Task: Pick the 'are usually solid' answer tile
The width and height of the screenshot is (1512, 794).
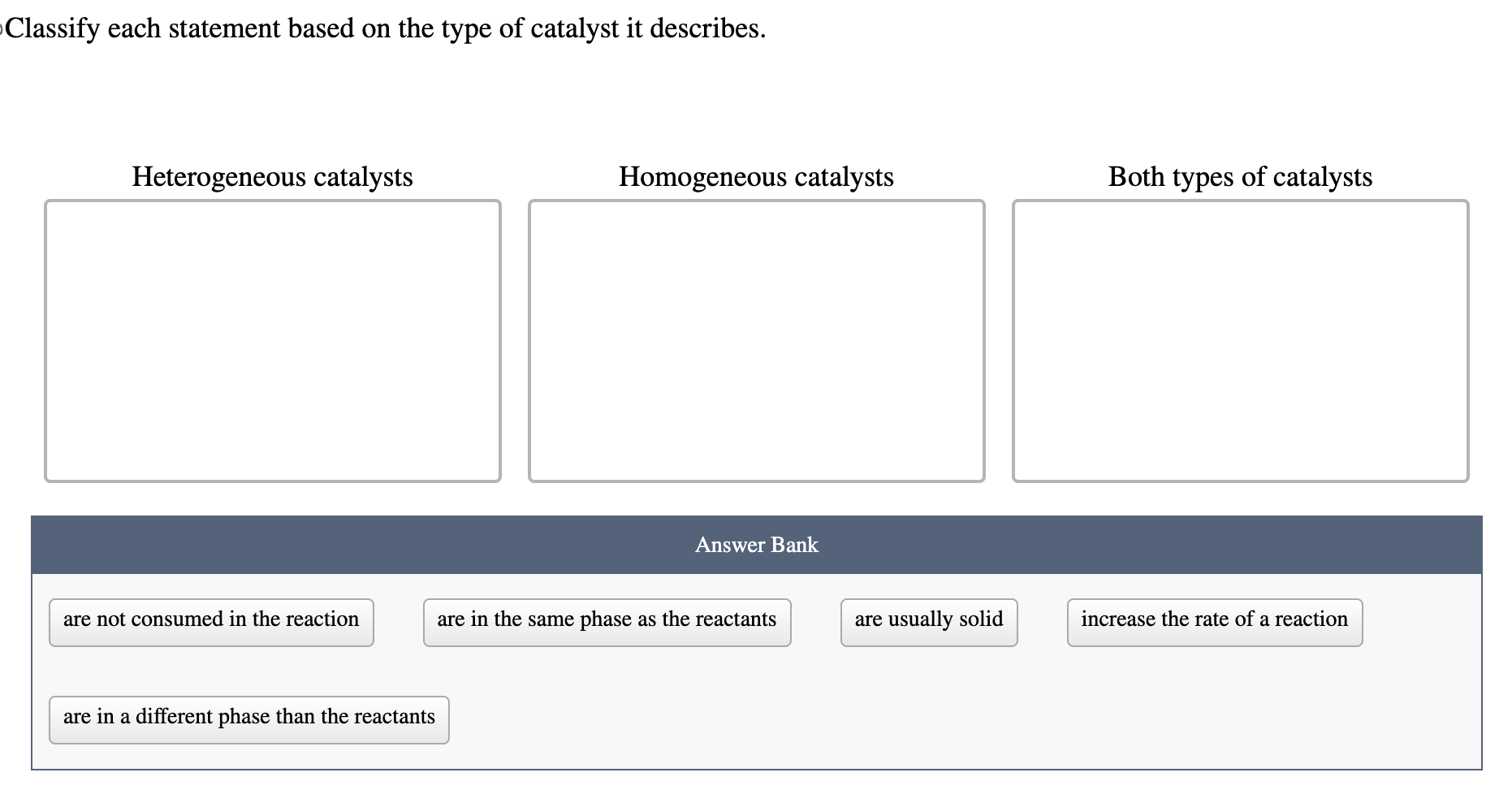Action: (x=929, y=622)
